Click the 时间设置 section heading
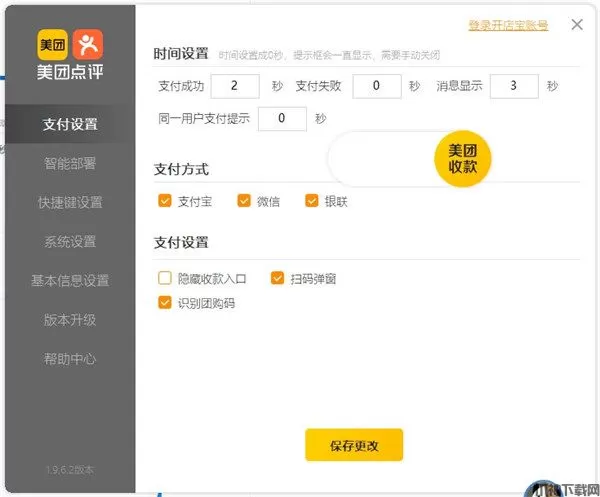The image size is (600, 497). [181, 54]
